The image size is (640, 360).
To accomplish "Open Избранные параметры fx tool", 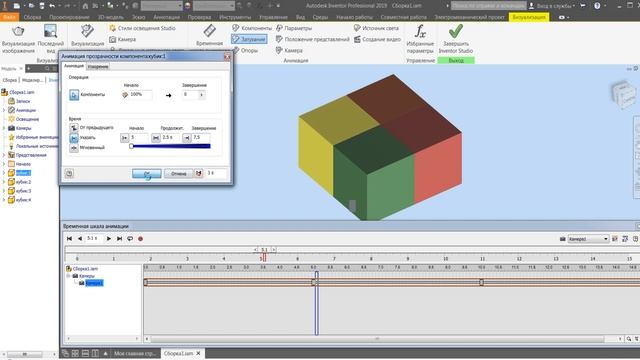I will (x=420, y=39).
